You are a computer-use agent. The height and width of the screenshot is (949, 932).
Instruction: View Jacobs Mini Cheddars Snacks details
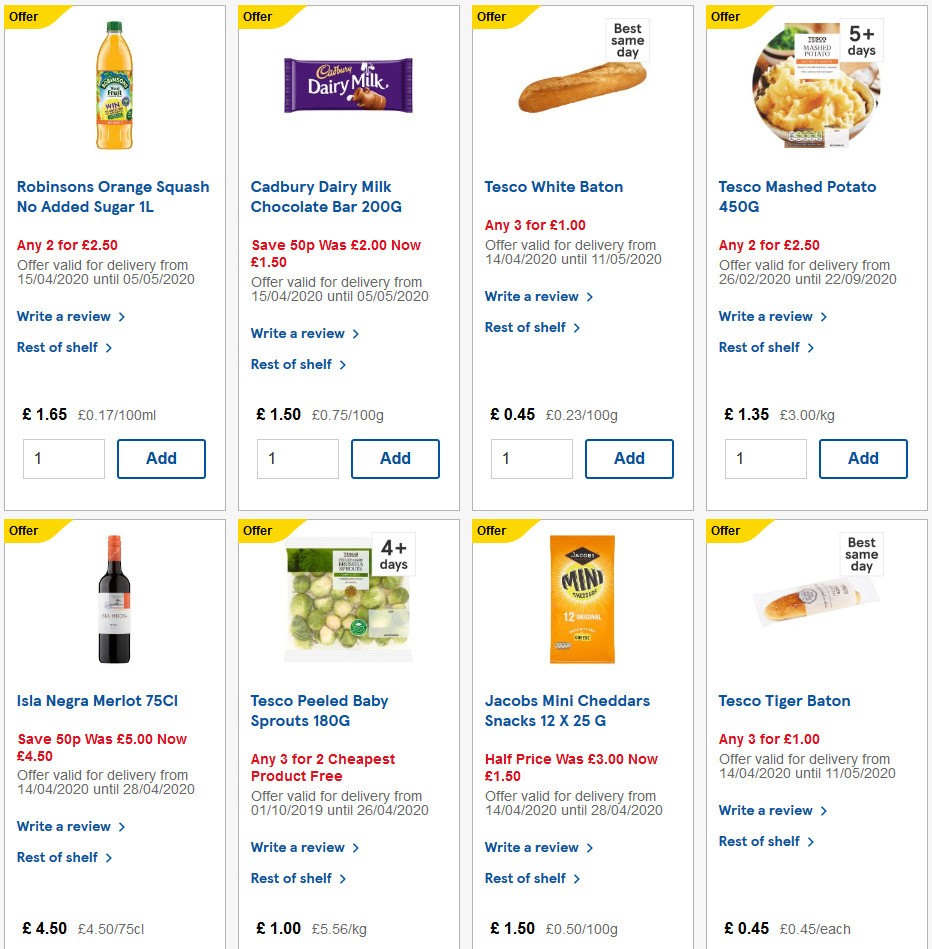pos(571,710)
